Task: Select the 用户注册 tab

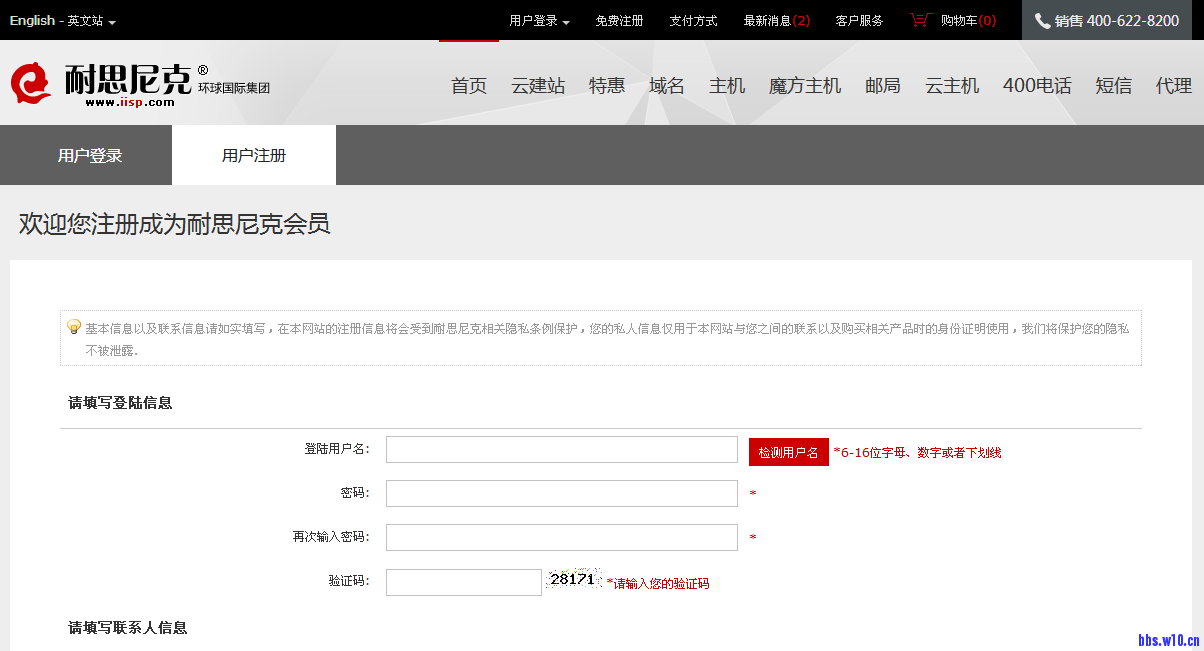Action: click(254, 155)
